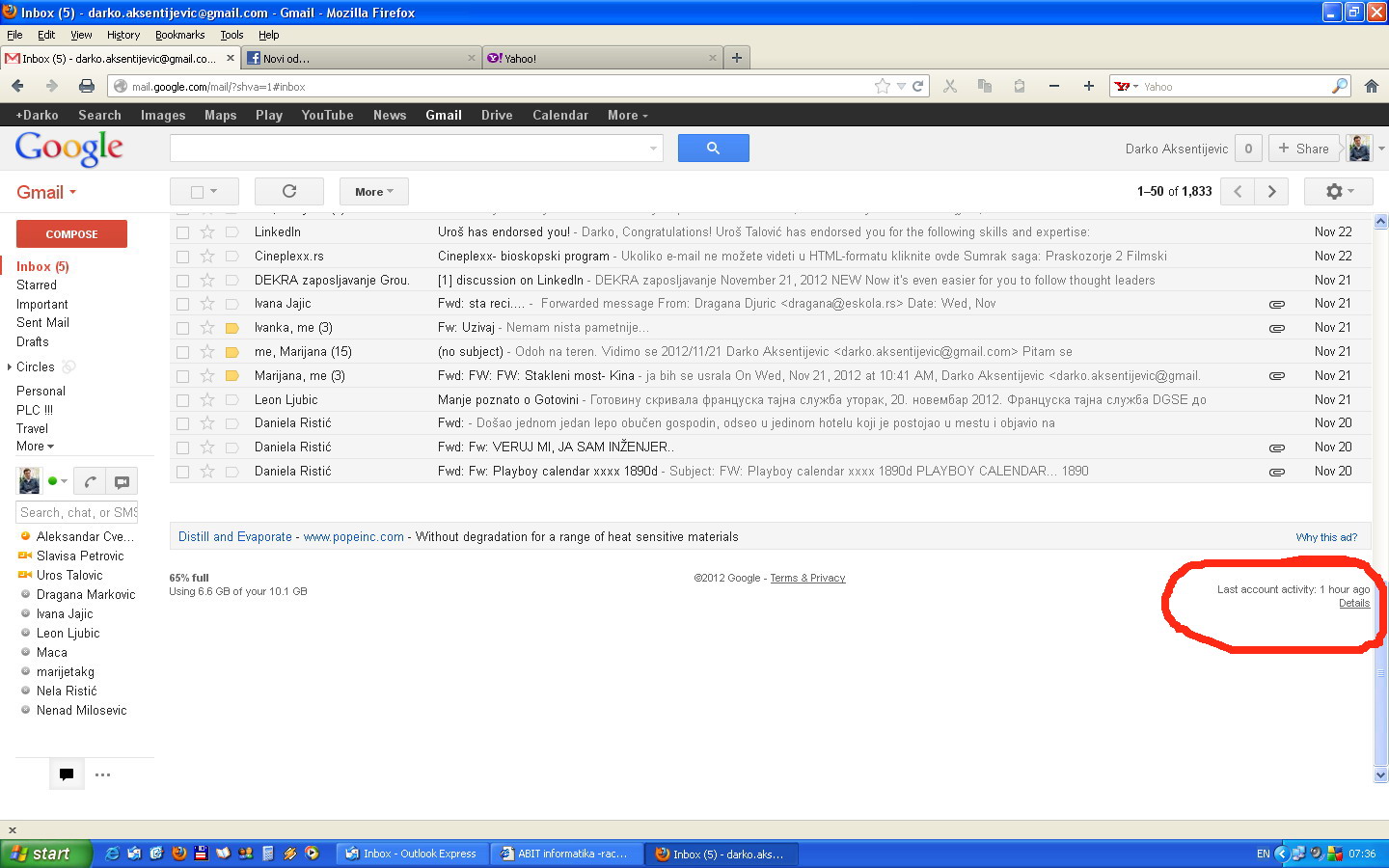1389x868 pixels.
Task: Star the LinkedIn email
Action: click(x=206, y=231)
